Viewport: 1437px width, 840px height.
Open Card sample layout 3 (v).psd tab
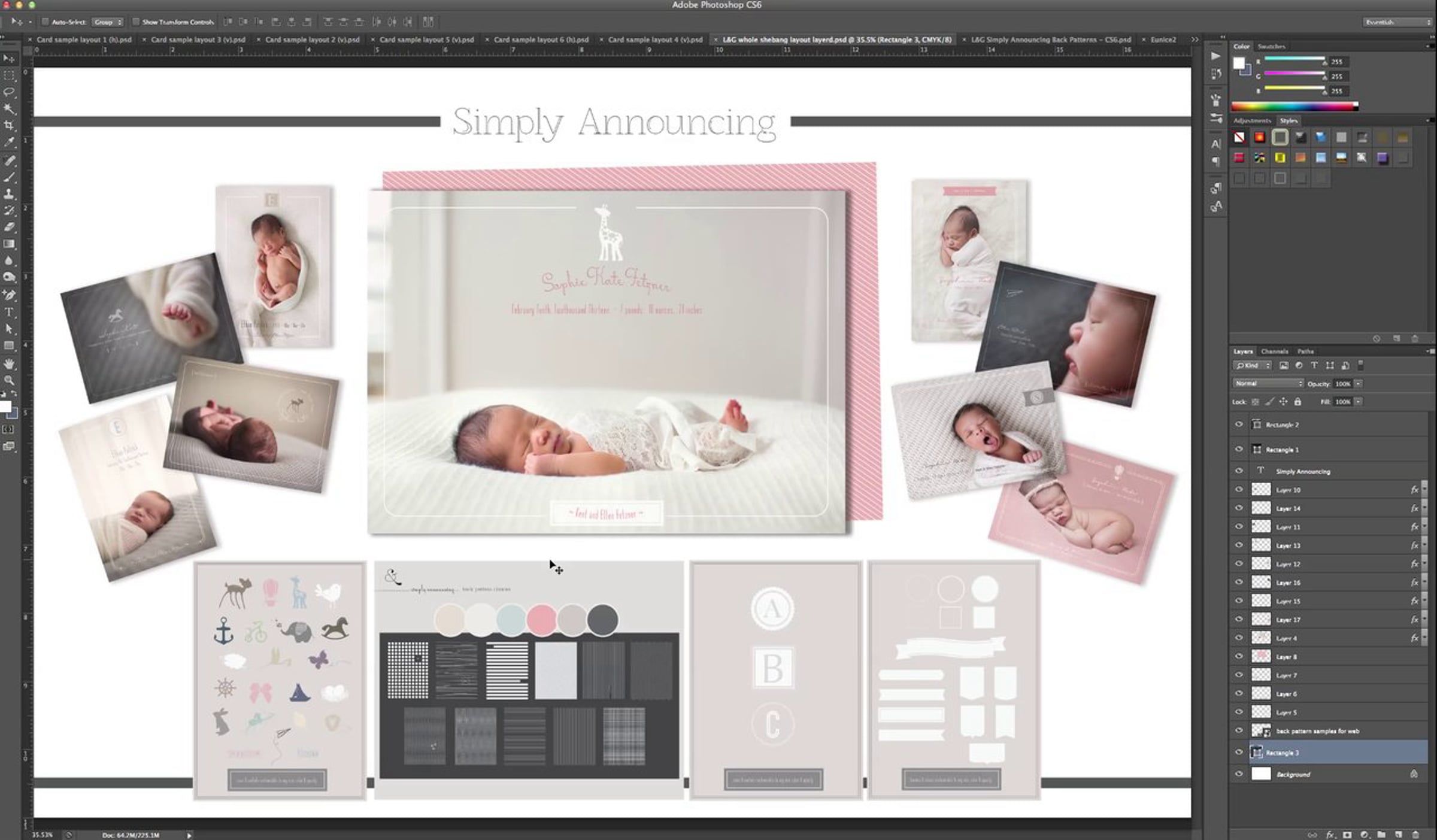(198, 40)
